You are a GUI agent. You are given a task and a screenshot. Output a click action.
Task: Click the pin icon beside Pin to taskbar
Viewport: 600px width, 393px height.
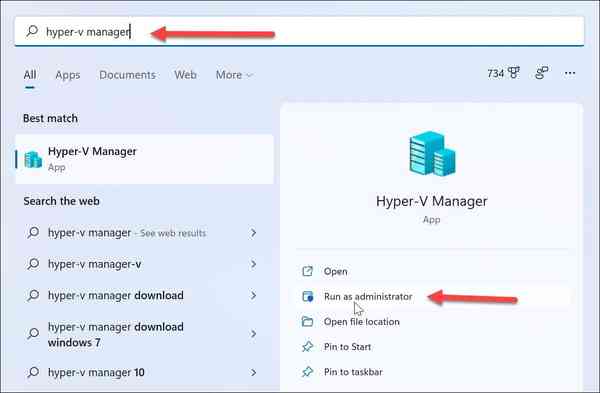[307, 372]
